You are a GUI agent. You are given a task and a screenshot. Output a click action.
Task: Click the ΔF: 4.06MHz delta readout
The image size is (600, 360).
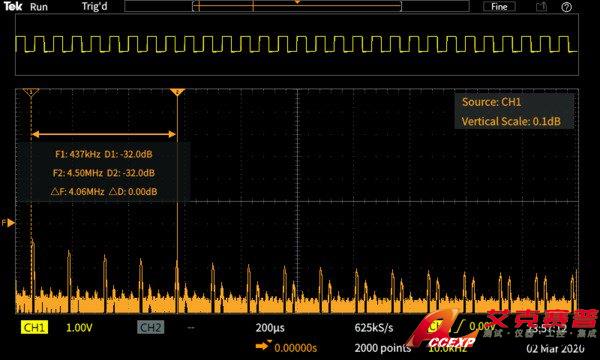tap(104, 191)
